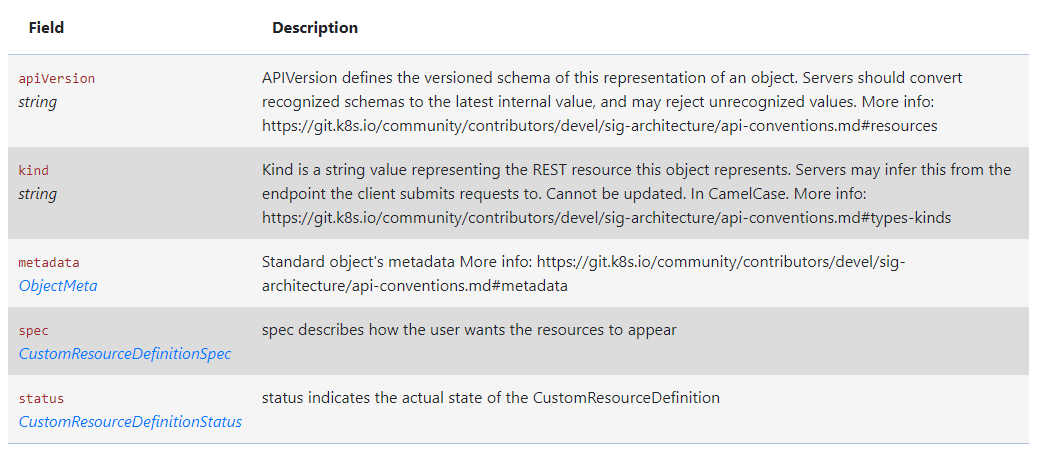
Task: Select the metadata field name
Action: pyautogui.click(x=49, y=263)
